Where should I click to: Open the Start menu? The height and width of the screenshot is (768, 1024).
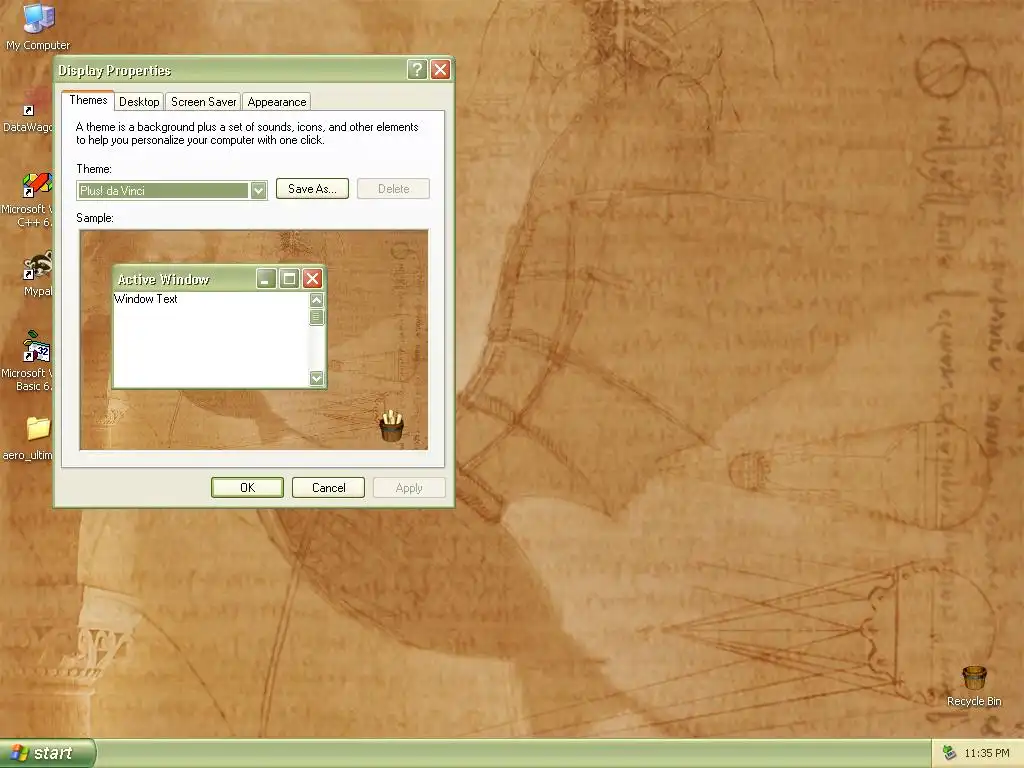[48, 753]
